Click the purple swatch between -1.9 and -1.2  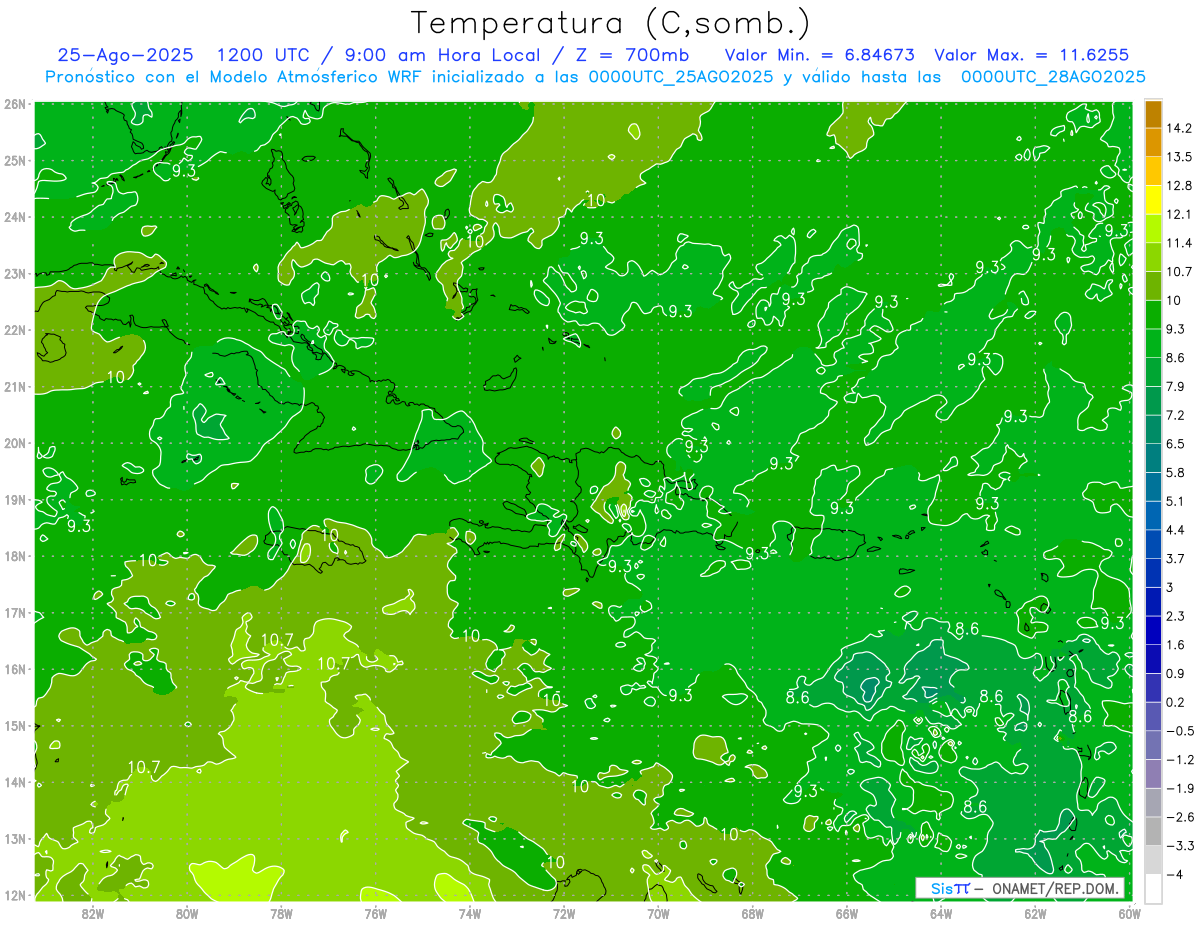(x=1153, y=773)
